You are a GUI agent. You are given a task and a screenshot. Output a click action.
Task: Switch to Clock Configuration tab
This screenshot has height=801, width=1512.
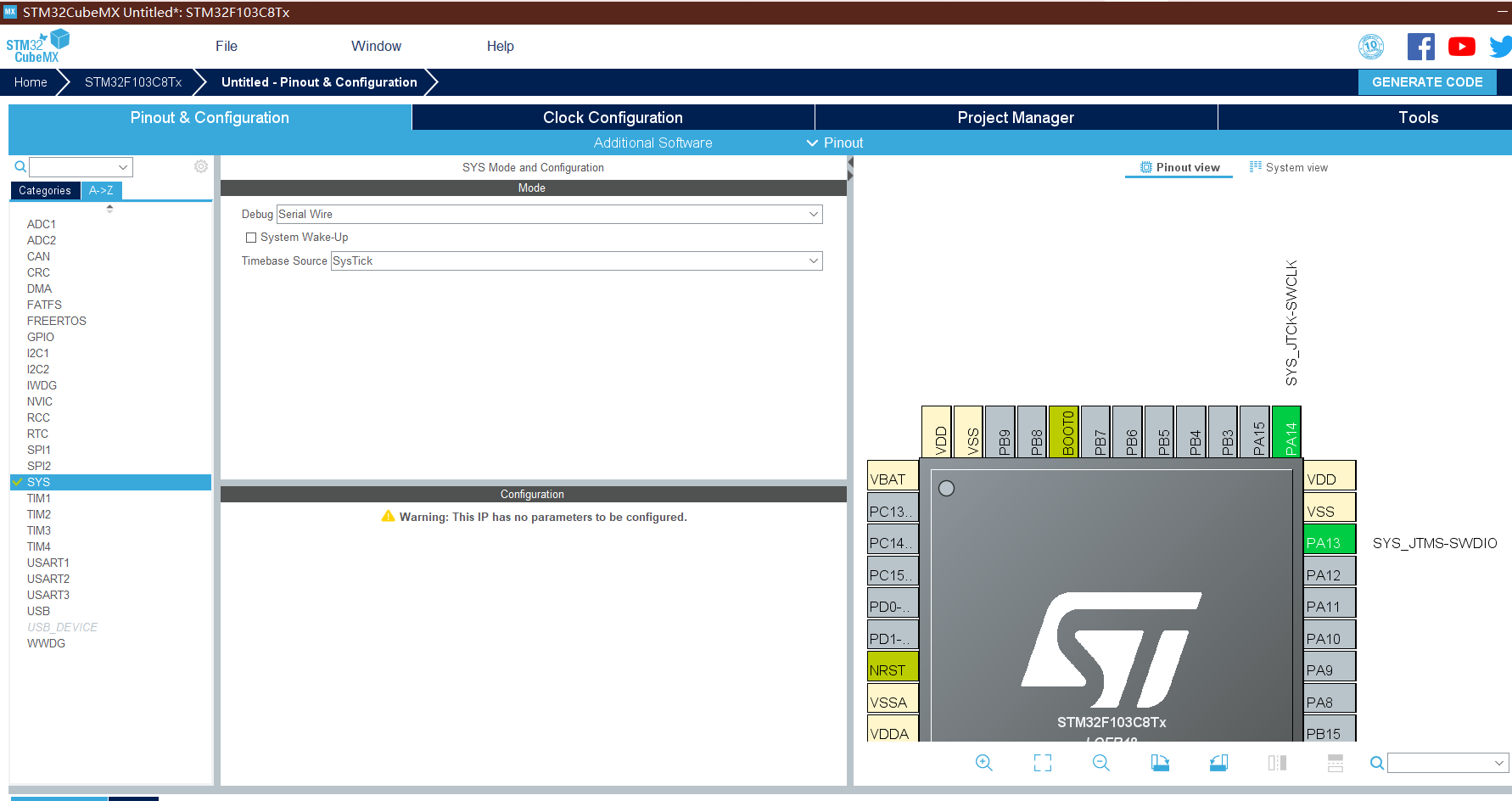point(613,117)
